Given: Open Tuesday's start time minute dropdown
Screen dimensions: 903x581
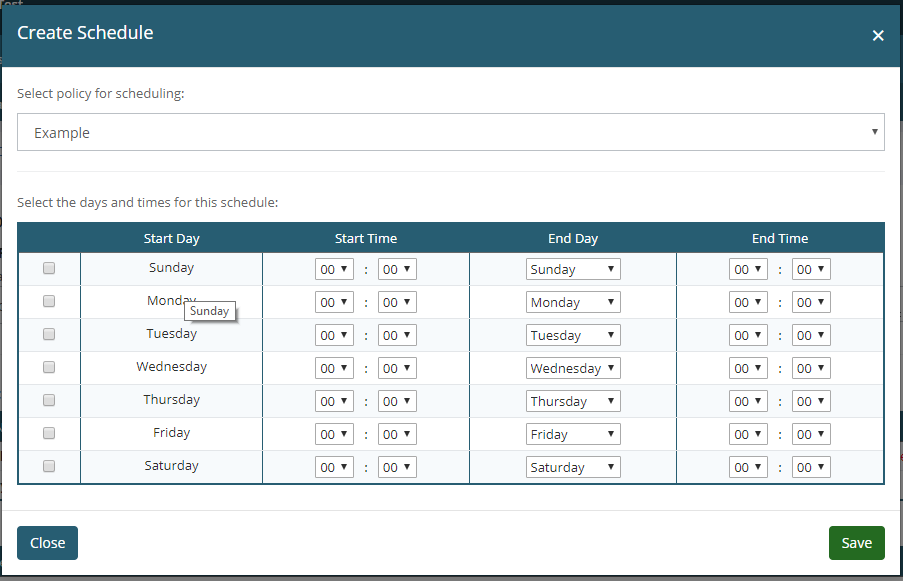Looking at the screenshot, I should click(x=397, y=336).
